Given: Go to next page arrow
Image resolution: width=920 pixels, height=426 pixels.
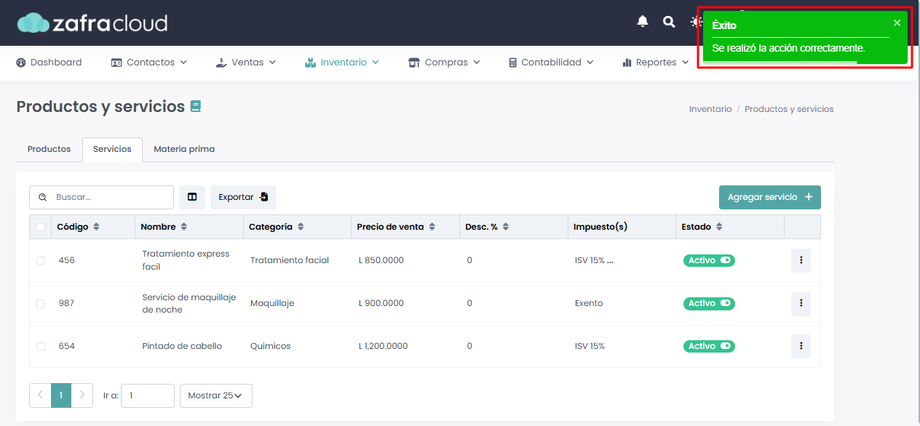Looking at the screenshot, I should tap(82, 395).
